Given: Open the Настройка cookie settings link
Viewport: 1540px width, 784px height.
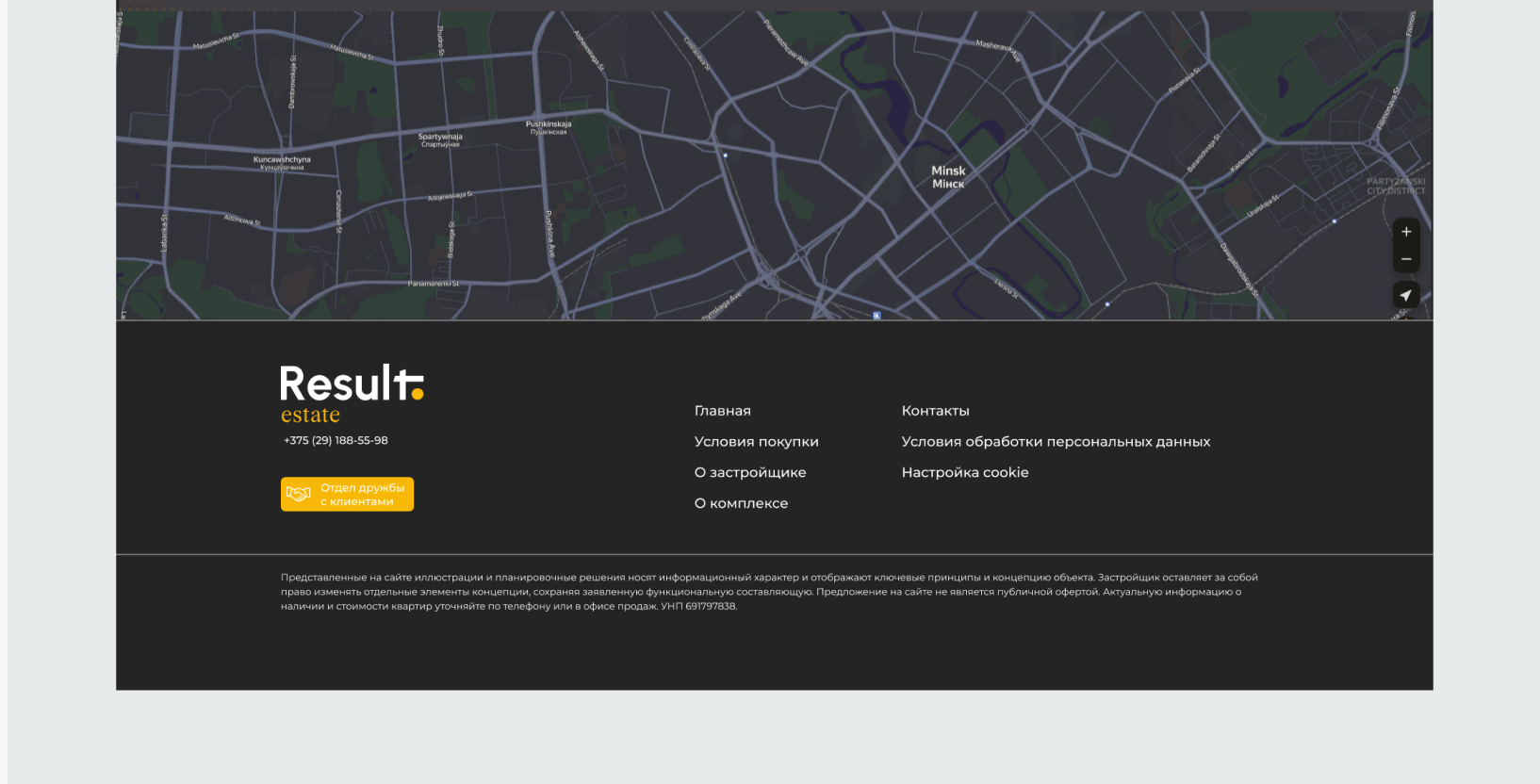Looking at the screenshot, I should click(x=965, y=473).
